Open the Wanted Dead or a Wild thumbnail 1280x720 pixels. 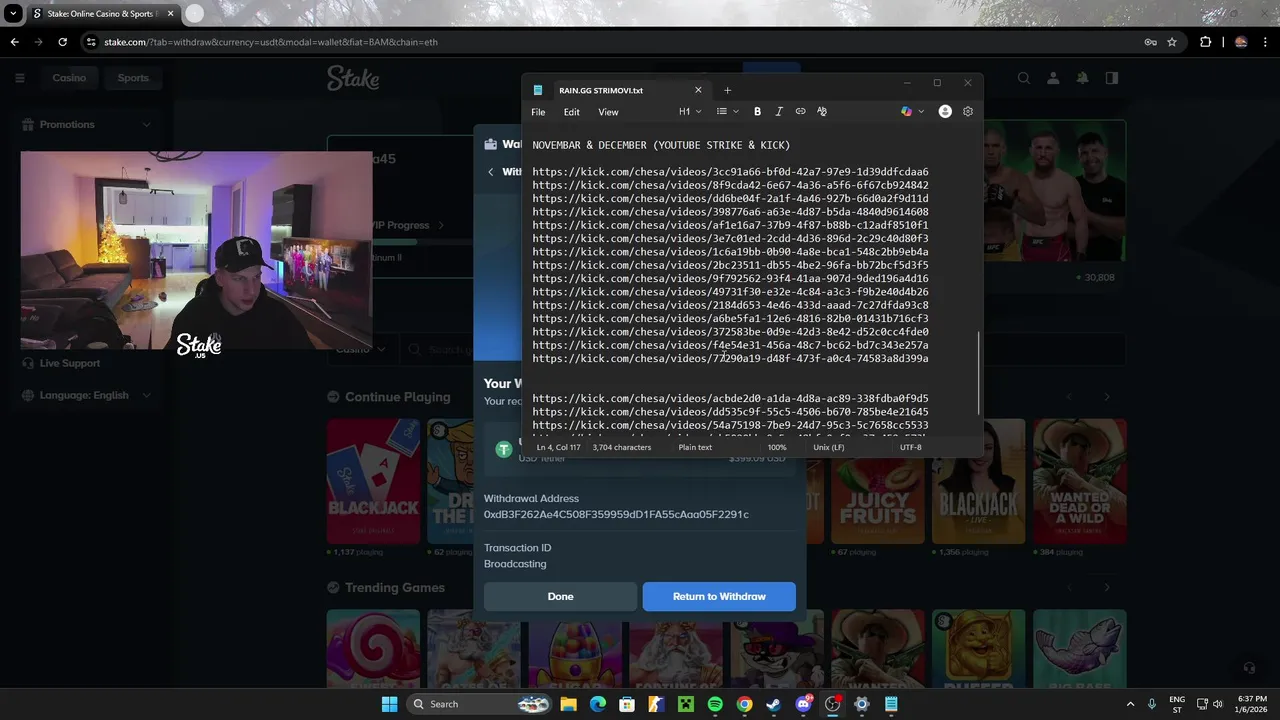(1079, 481)
